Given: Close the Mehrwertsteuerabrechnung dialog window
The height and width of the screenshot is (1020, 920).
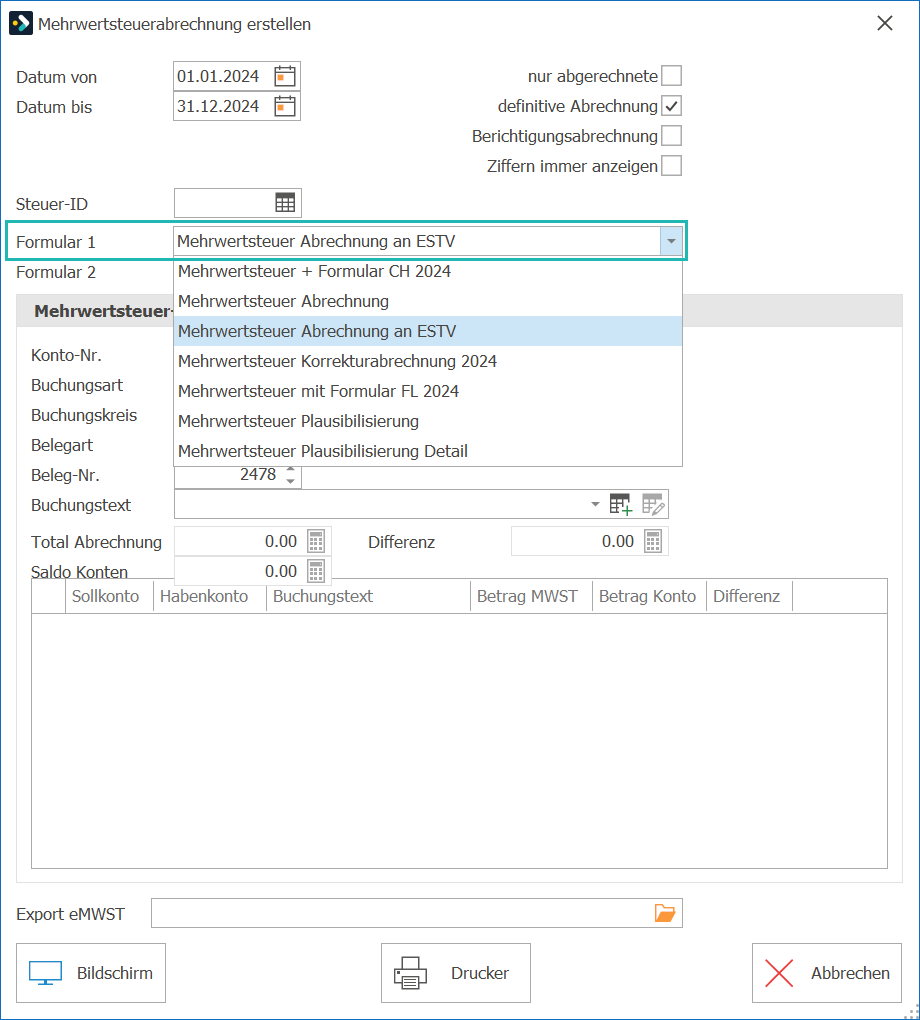Looking at the screenshot, I should 885,23.
